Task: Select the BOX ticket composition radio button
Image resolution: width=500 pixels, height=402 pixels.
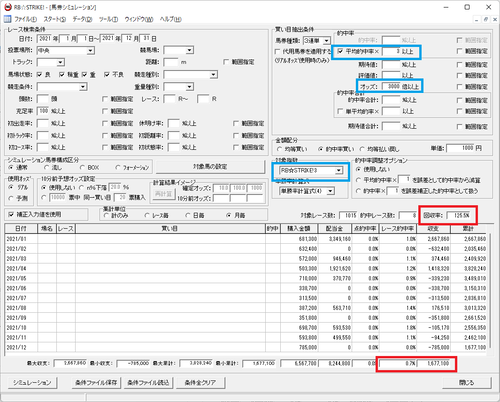Action: click(82, 167)
